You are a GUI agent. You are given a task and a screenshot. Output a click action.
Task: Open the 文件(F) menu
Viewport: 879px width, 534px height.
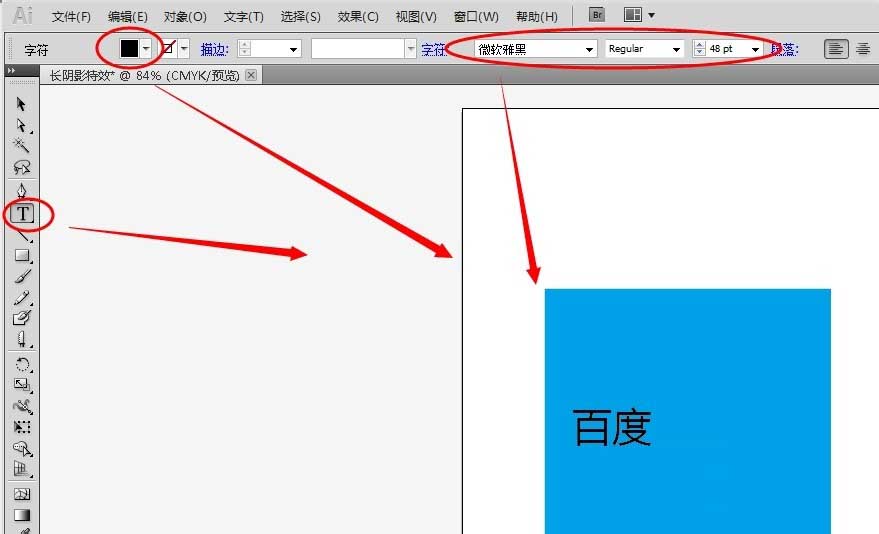pos(71,17)
